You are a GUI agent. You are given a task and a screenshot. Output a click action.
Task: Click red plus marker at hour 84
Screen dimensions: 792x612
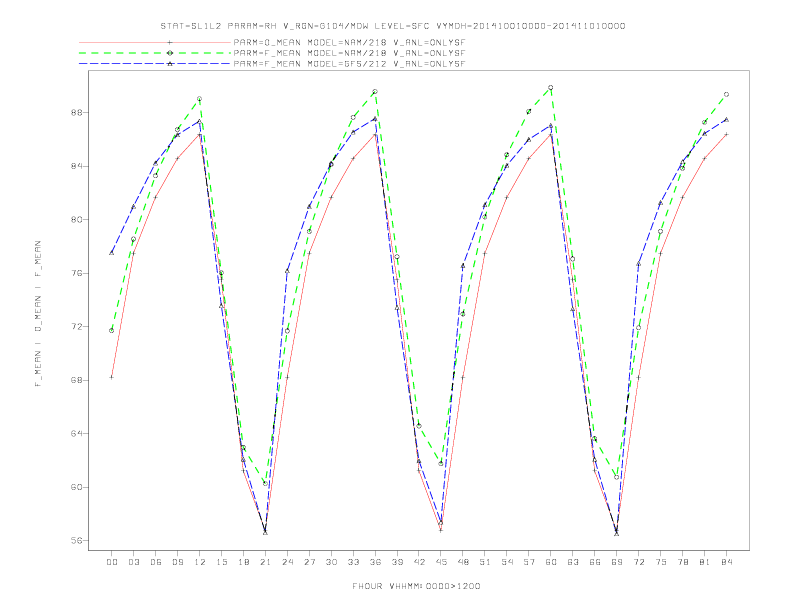[x=726, y=134]
